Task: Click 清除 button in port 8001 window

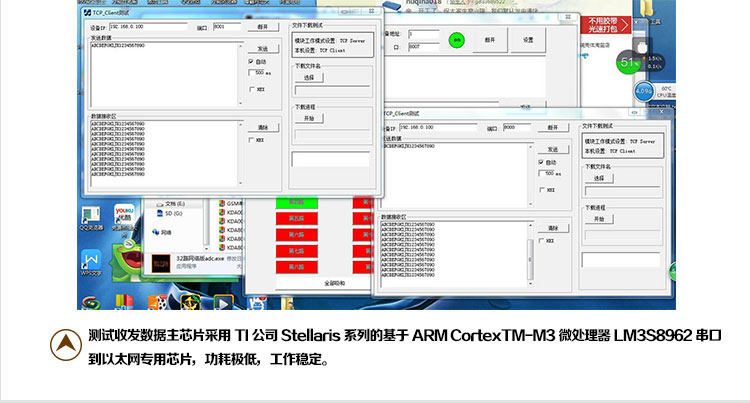Action: (x=263, y=128)
